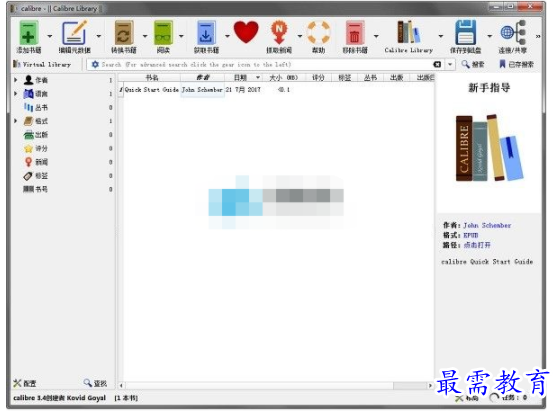This screenshot has width=558, height=414.
Task: Select the Rating star icon
Action: tap(28, 148)
